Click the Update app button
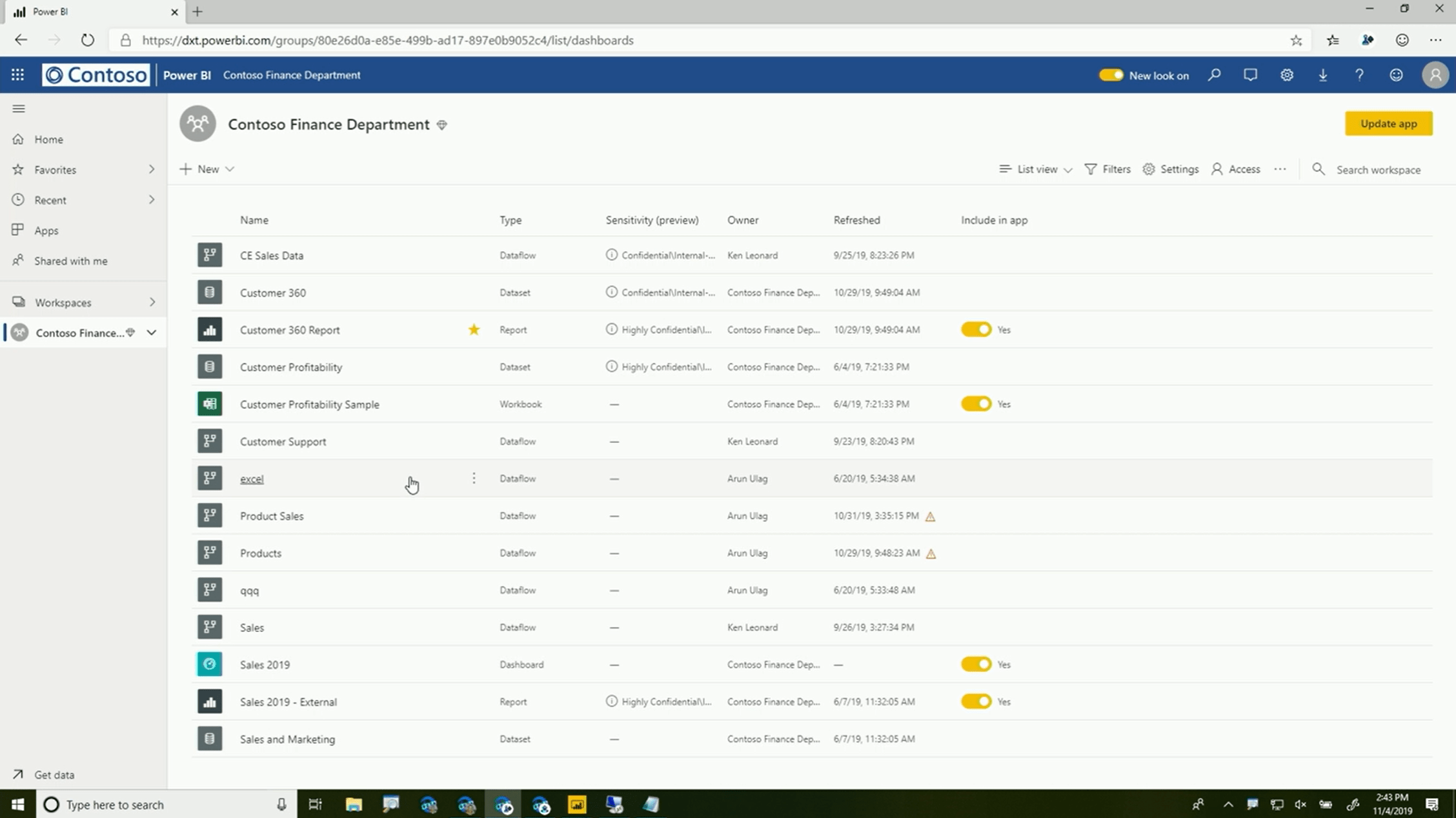The width and height of the screenshot is (1456, 818). click(1388, 123)
